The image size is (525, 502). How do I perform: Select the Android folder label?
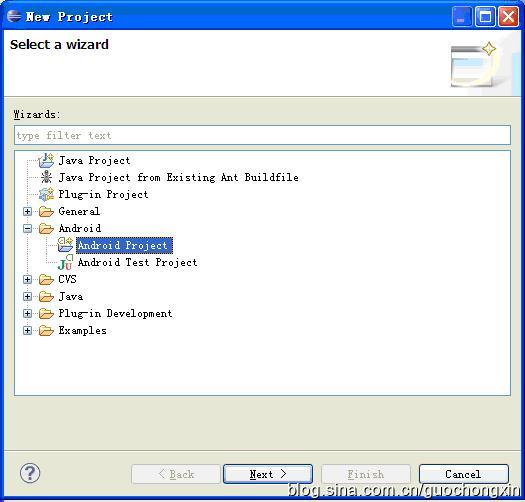tap(80, 228)
